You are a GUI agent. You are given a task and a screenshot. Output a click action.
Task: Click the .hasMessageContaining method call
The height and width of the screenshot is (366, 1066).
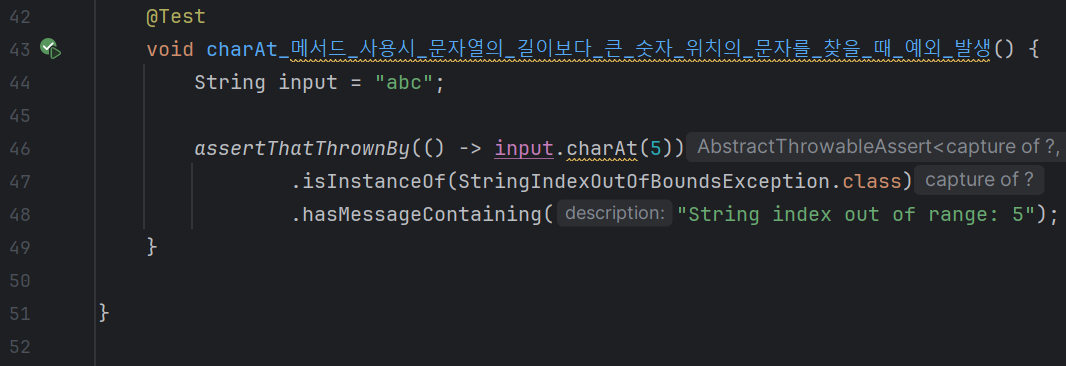point(417,215)
